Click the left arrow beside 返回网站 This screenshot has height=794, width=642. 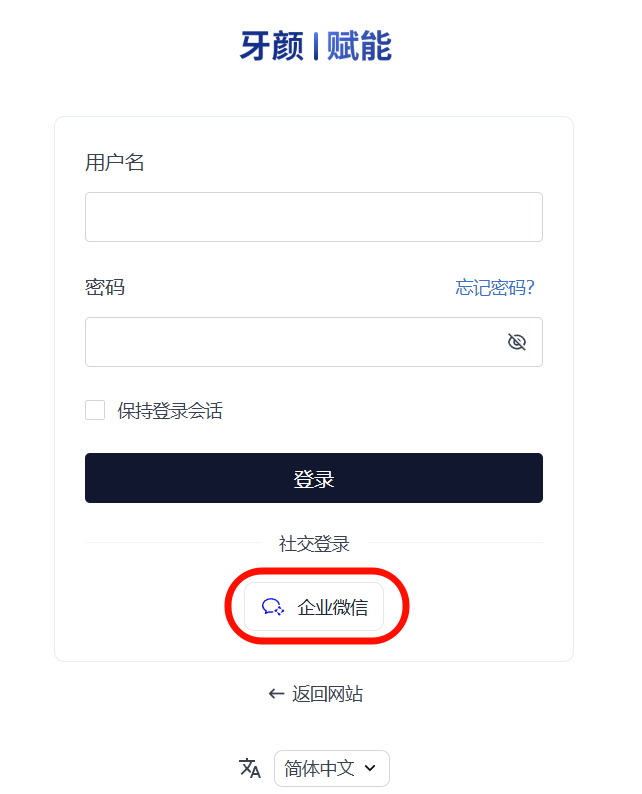point(277,694)
